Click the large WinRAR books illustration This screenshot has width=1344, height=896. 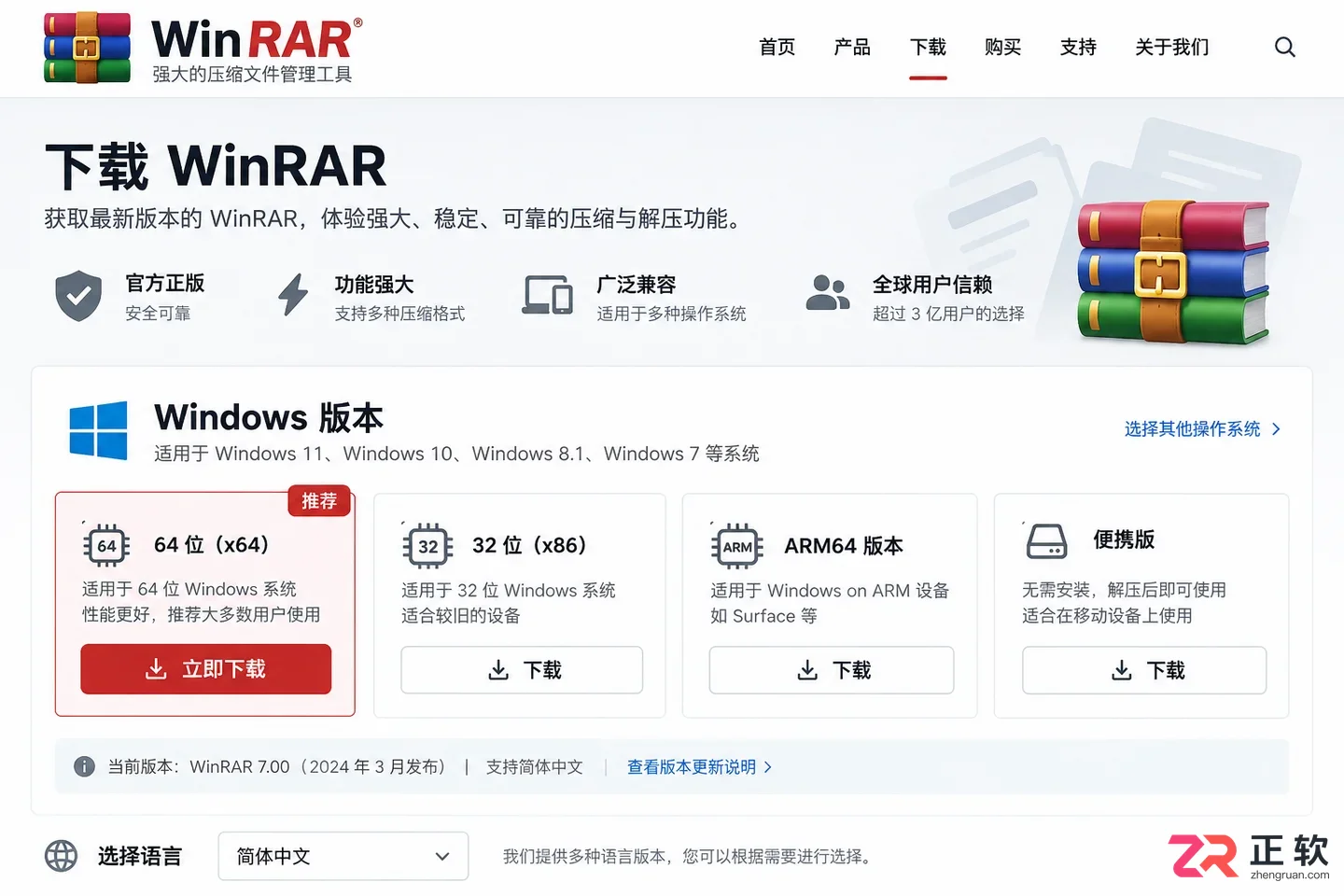click(x=1173, y=273)
